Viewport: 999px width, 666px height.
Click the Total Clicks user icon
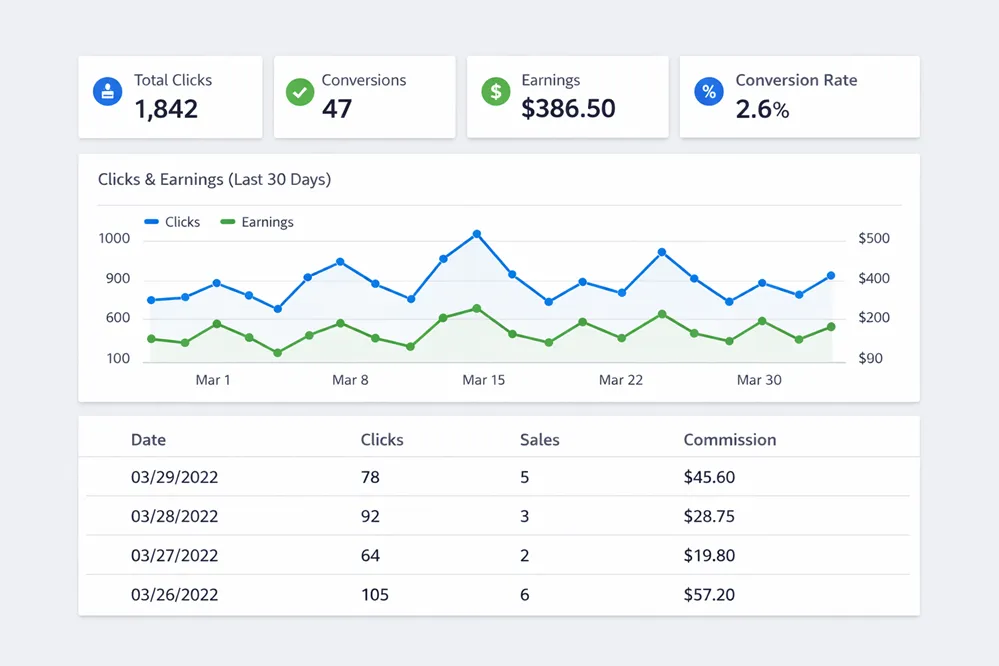[x=107, y=91]
